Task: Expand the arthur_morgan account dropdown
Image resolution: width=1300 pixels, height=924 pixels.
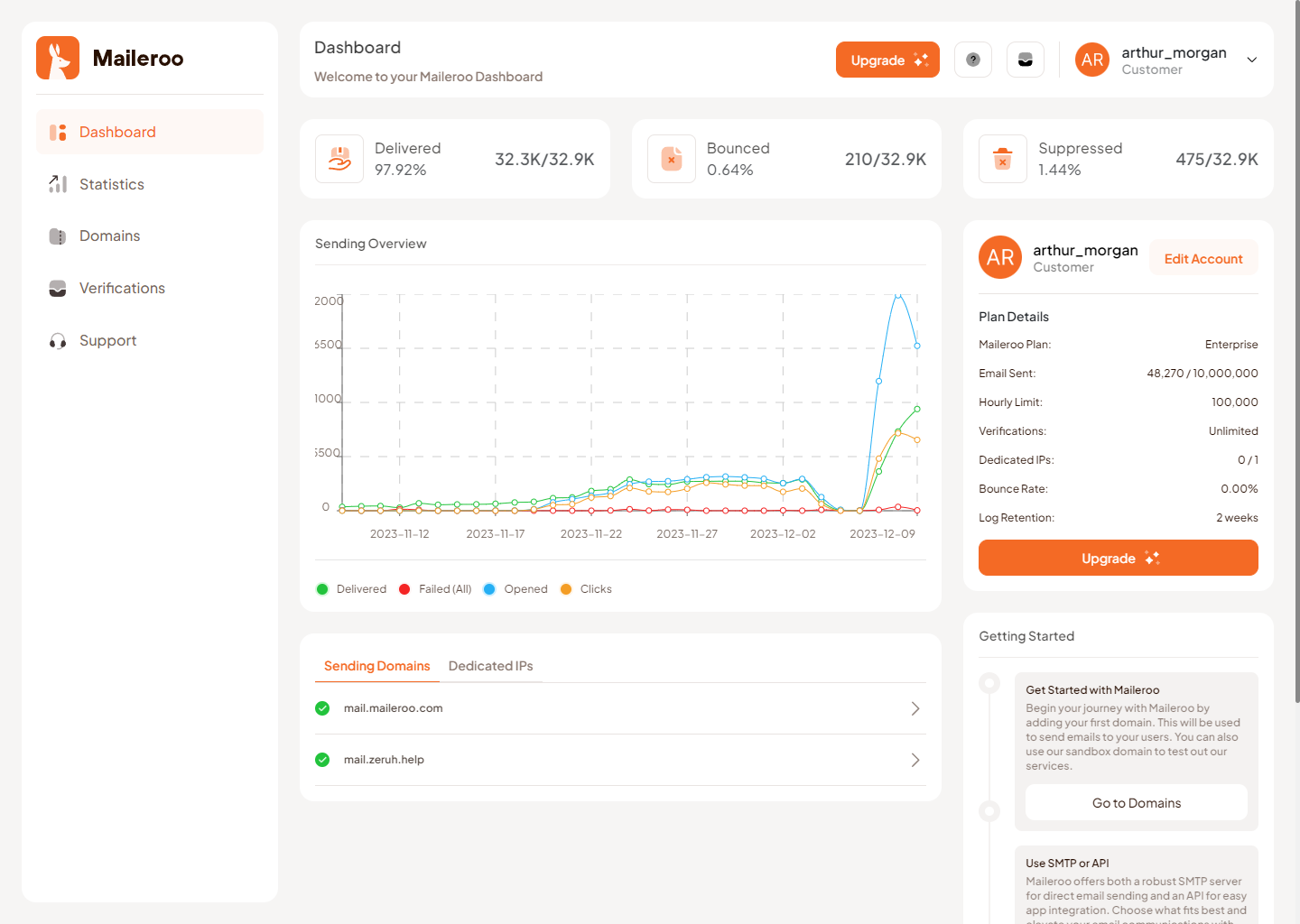Action: click(x=1251, y=59)
